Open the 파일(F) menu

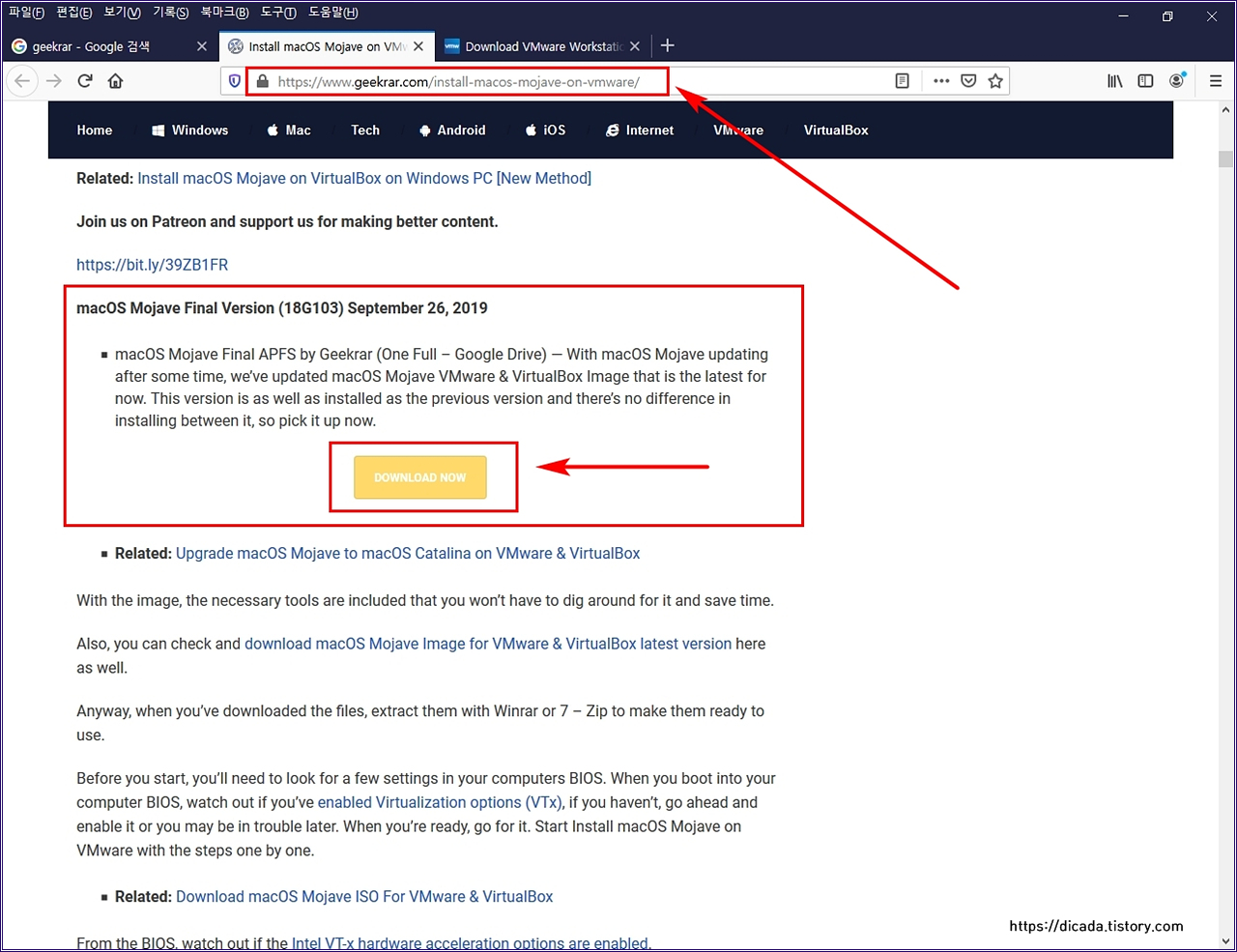click(26, 13)
